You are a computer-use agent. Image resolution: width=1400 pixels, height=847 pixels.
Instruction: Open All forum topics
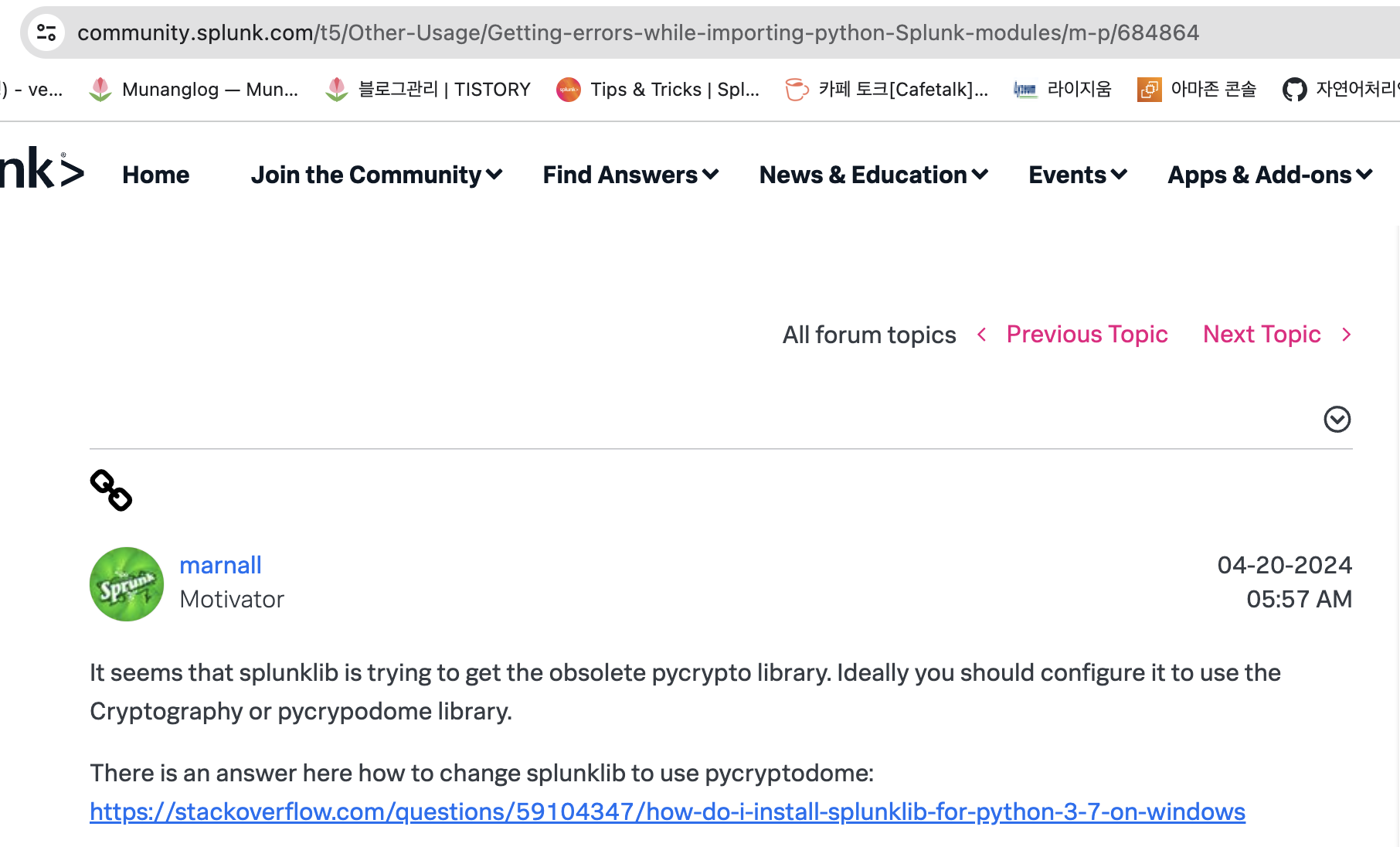pos(869,335)
